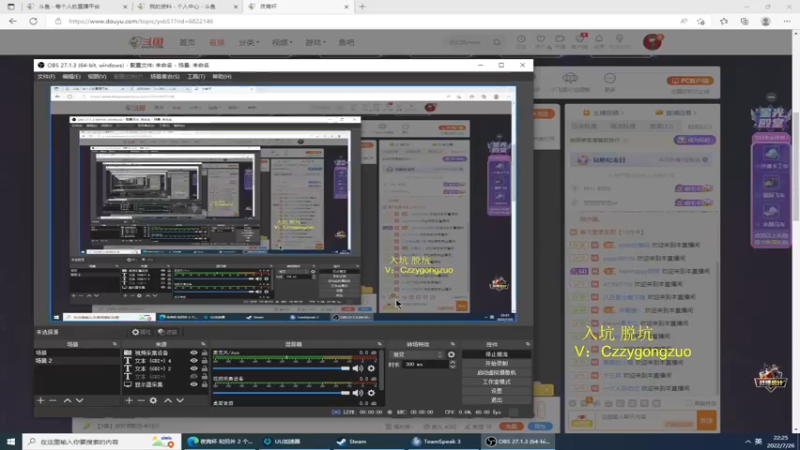Open OBS 视图(V) menu
Image resolution: width=800 pixels, height=450 pixels.
tap(97, 77)
